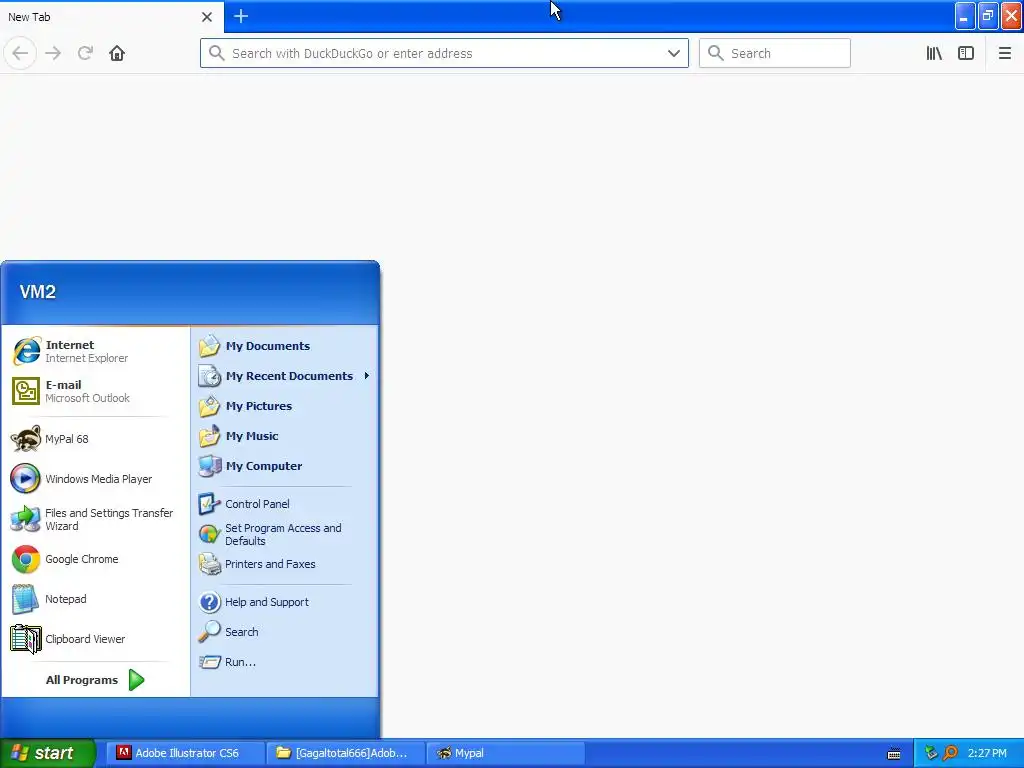Image resolution: width=1024 pixels, height=768 pixels.
Task: Launch Google Chrome from Start menu
Action: pyautogui.click(x=95, y=559)
